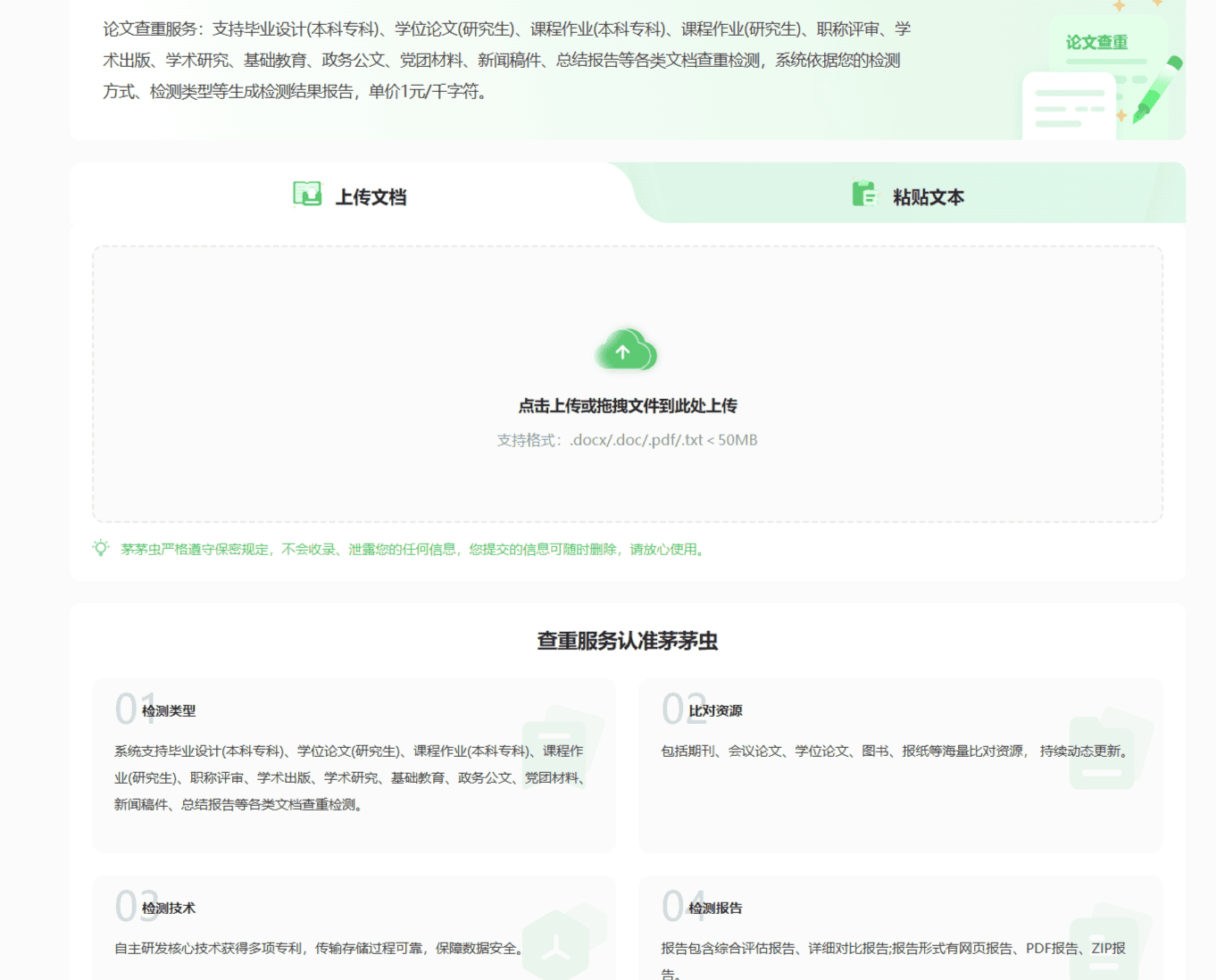Click the 检测报告 card title

[715, 909]
